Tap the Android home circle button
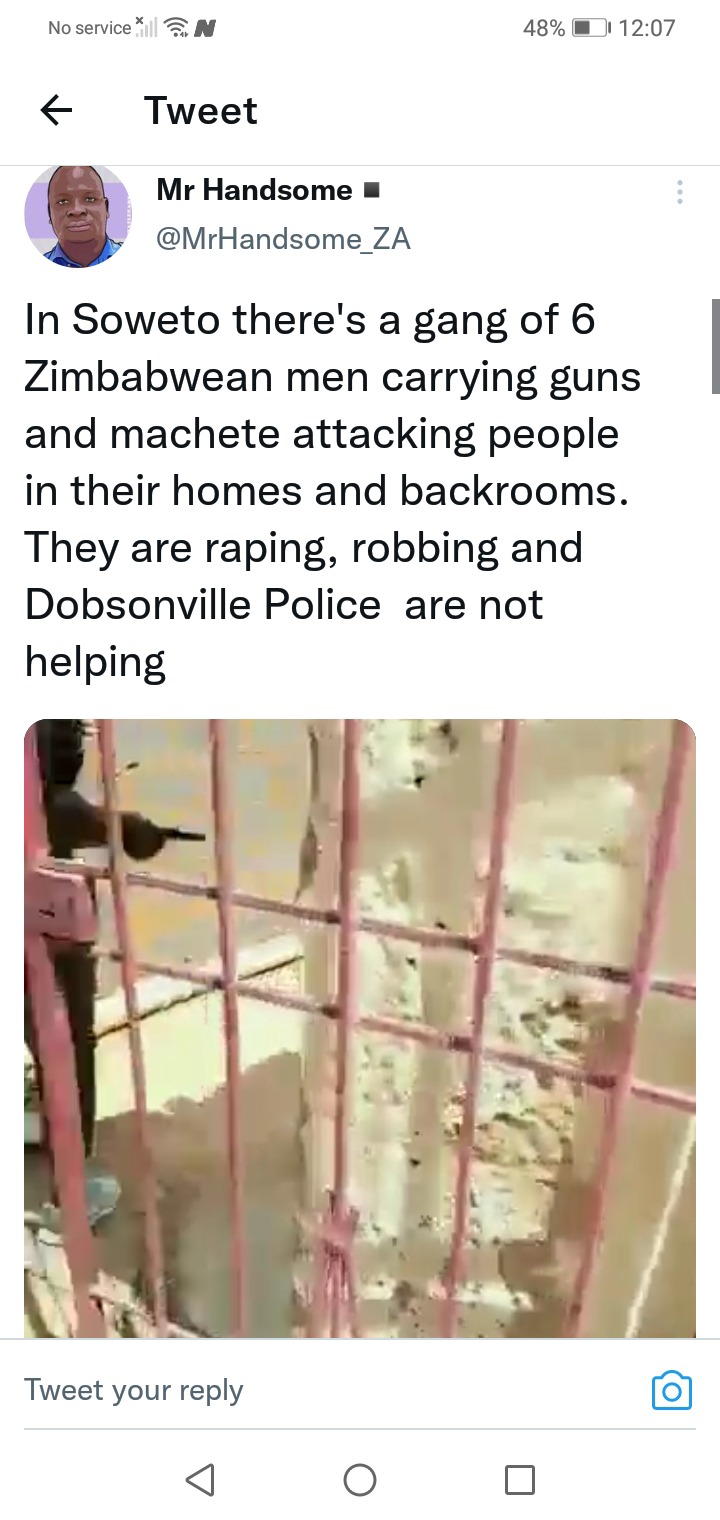 click(x=360, y=1479)
